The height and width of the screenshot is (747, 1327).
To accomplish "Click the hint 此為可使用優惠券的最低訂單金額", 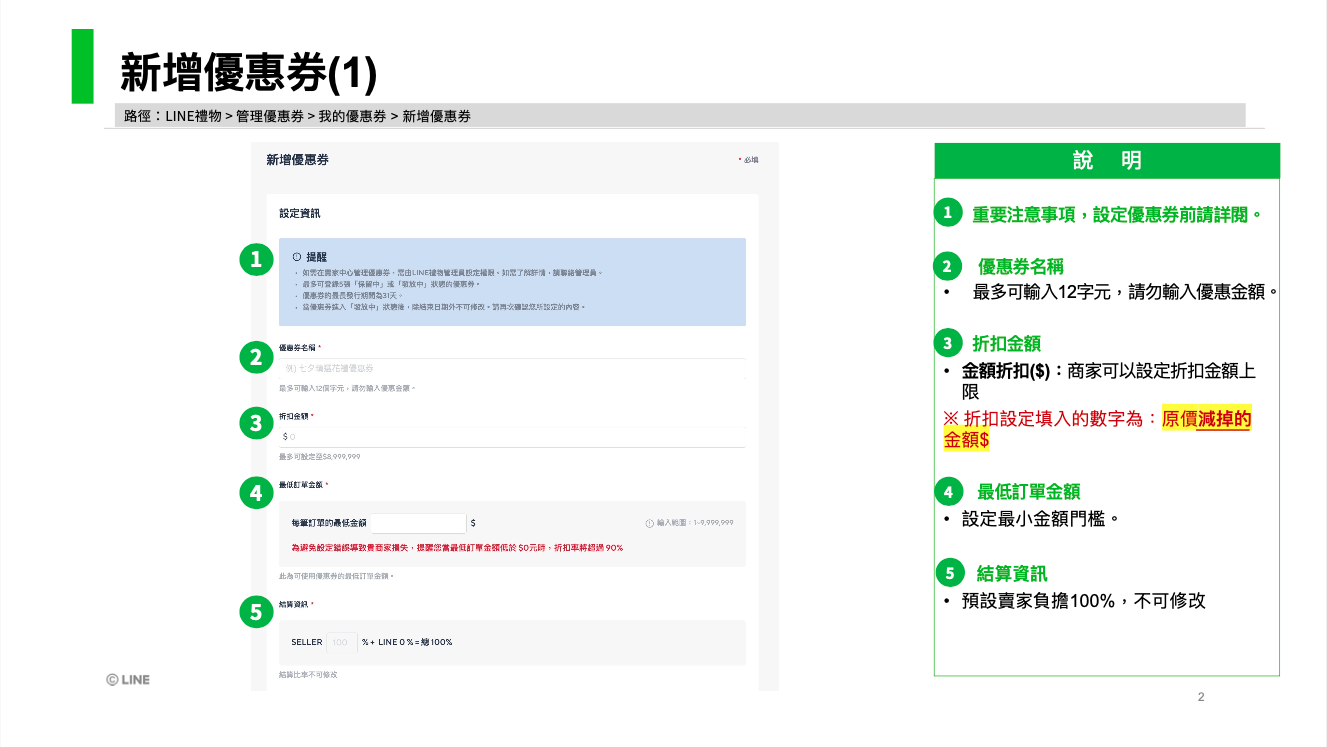I will coord(336,576).
